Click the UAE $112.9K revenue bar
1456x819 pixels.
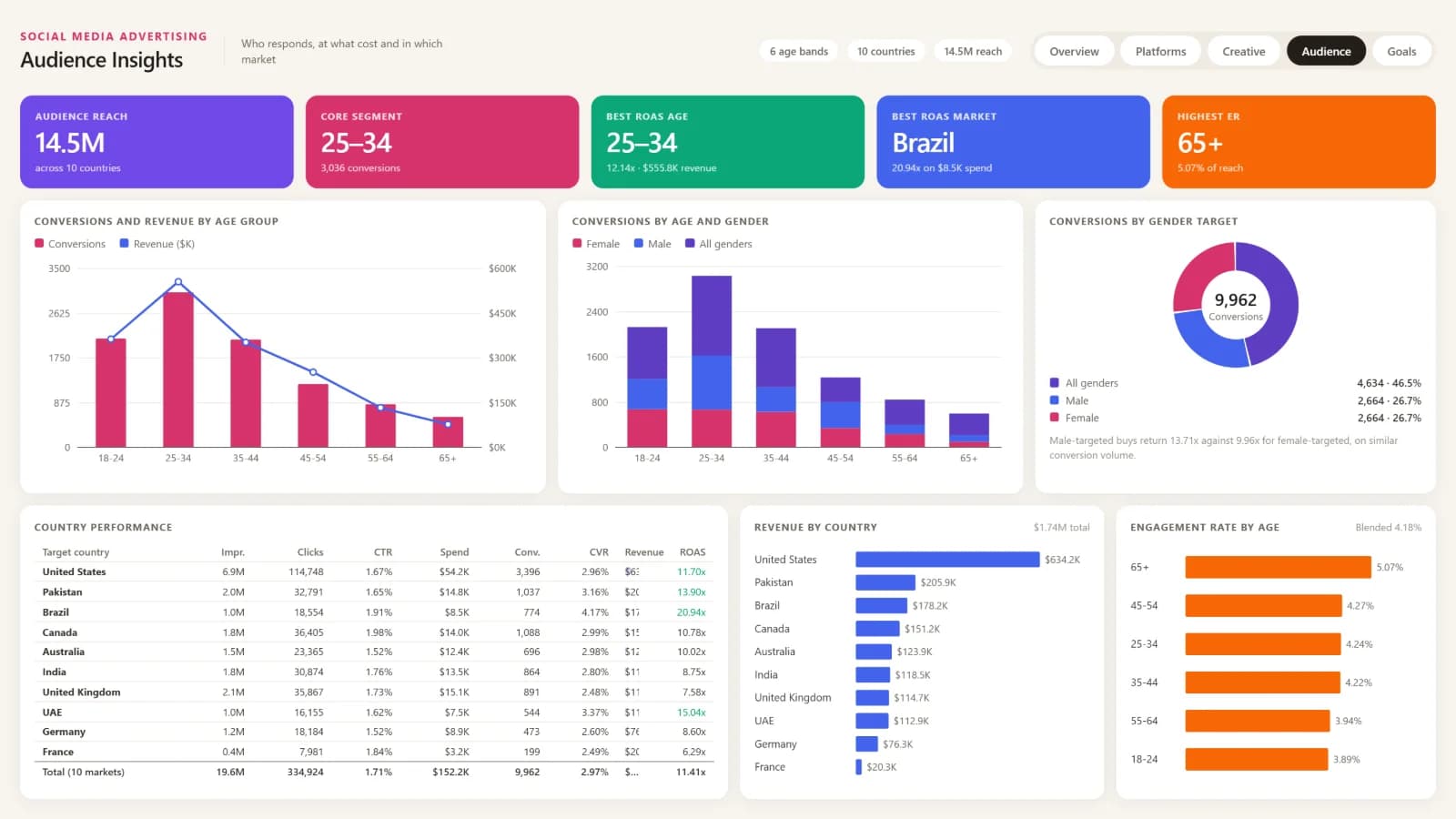click(872, 721)
